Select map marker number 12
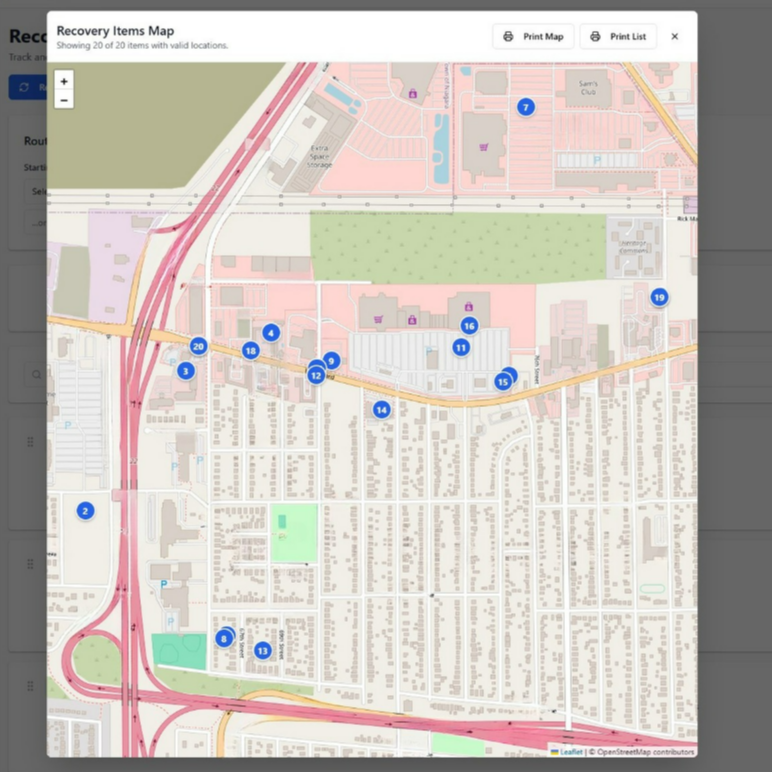The height and width of the screenshot is (772, 772). 316,376
